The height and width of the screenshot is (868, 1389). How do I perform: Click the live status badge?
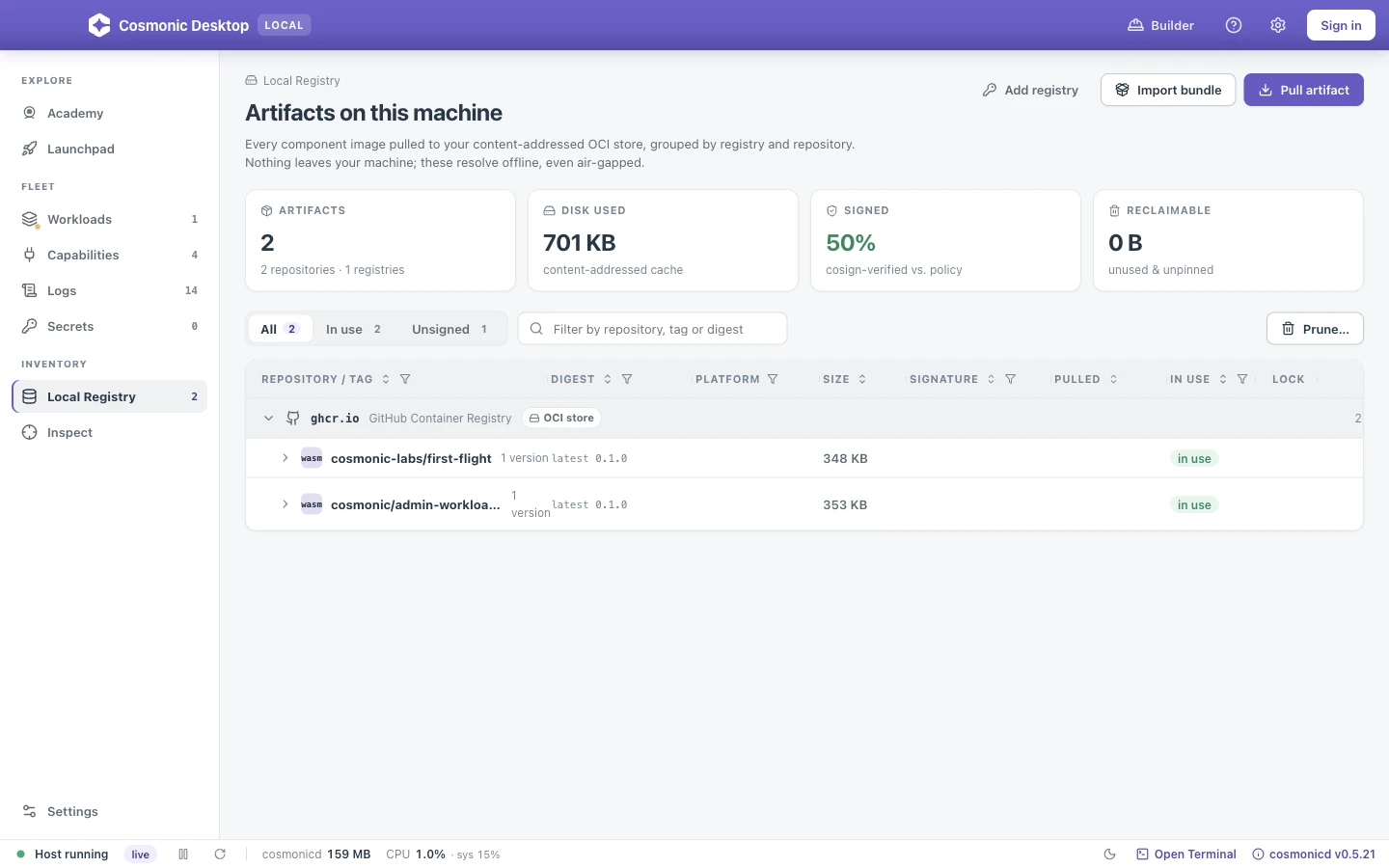coord(141,854)
